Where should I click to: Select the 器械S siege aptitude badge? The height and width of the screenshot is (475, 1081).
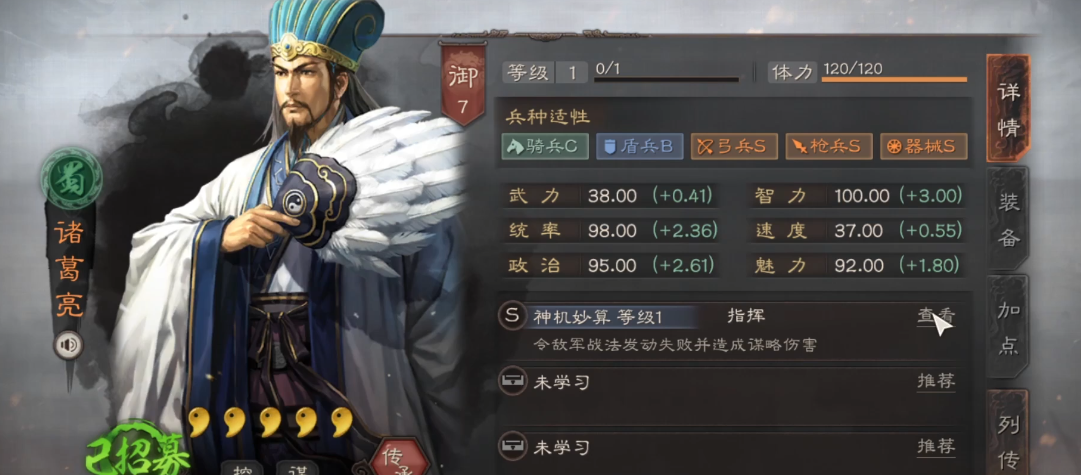tap(923, 146)
